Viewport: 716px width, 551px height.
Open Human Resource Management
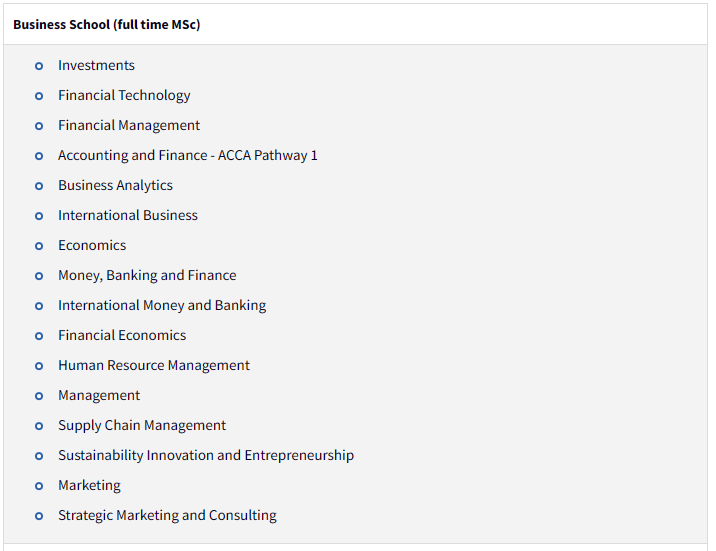pyautogui.click(x=154, y=365)
